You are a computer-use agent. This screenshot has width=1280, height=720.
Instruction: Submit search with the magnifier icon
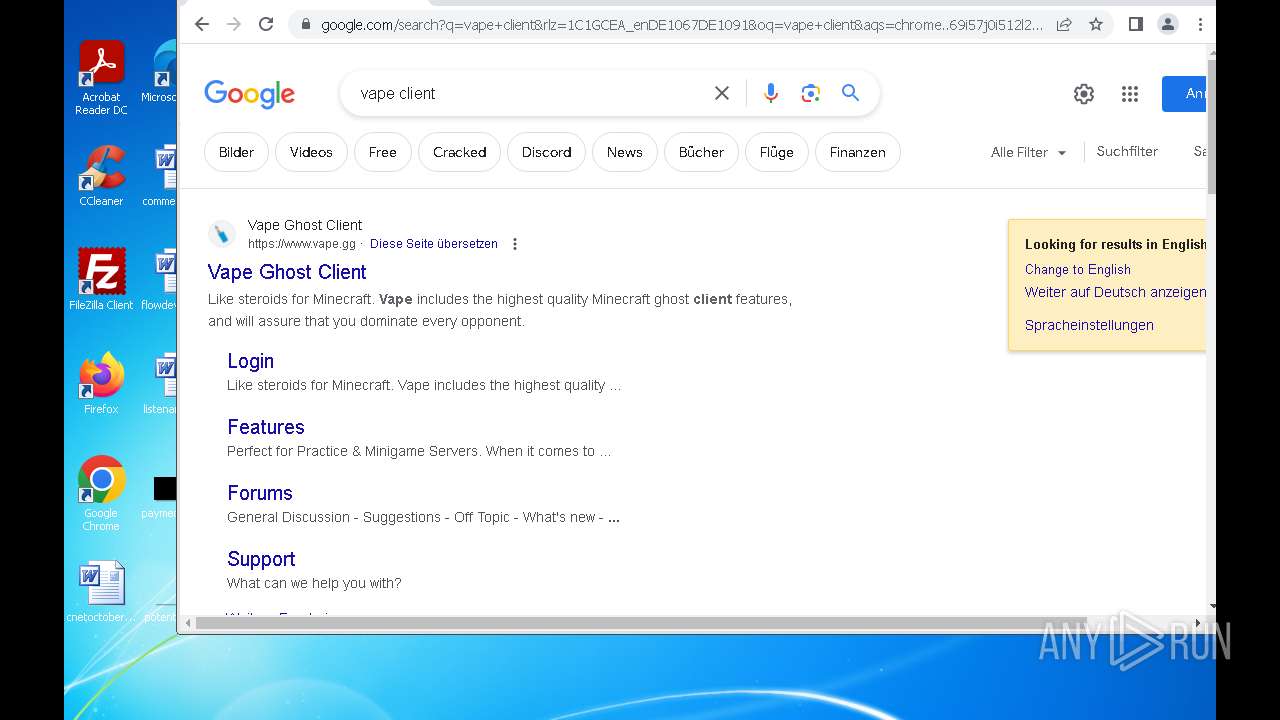click(850, 93)
